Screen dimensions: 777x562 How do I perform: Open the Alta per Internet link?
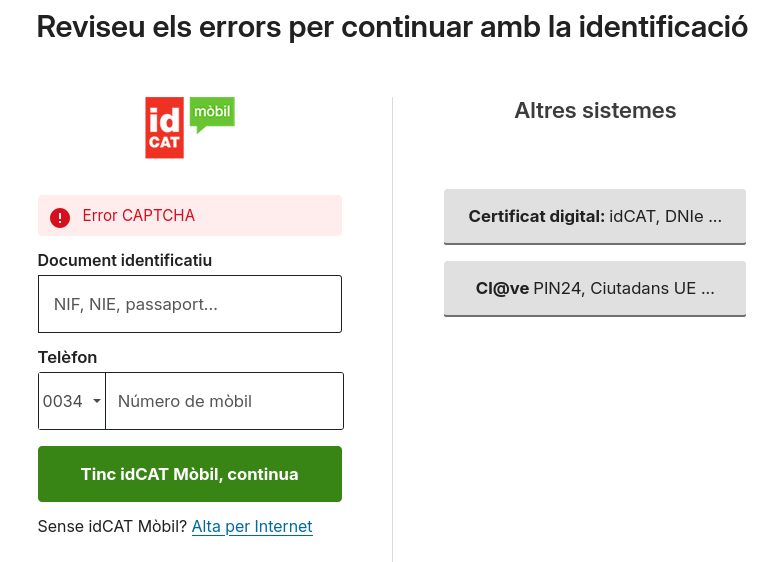(252, 526)
